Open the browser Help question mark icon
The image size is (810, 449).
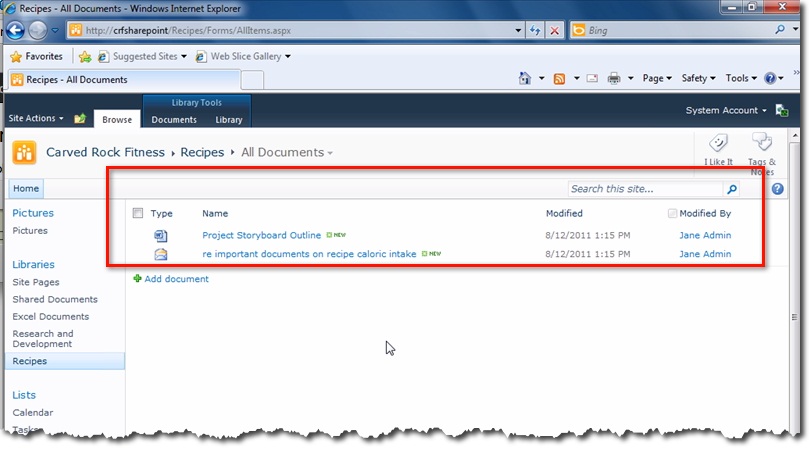[x=770, y=79]
